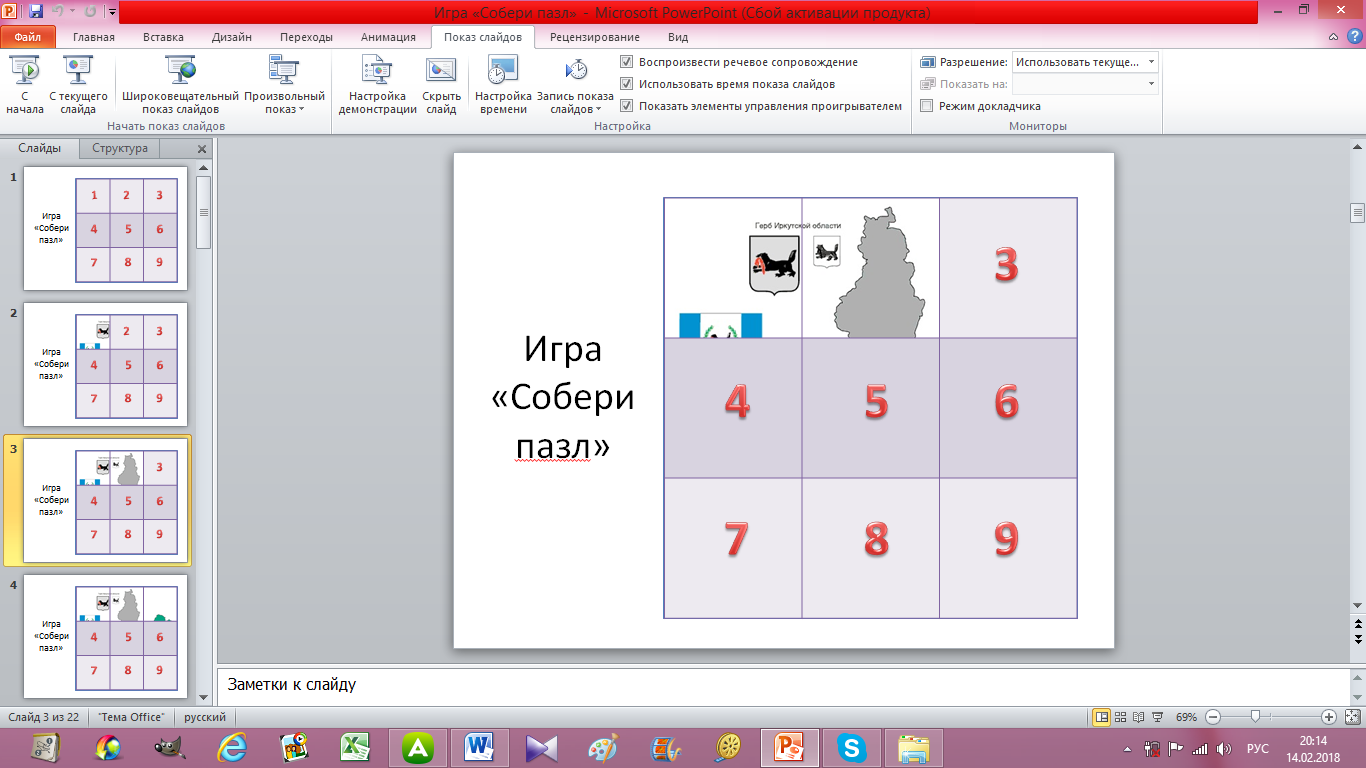Uncheck Показать элементы управления проигрывателем

click(x=626, y=106)
